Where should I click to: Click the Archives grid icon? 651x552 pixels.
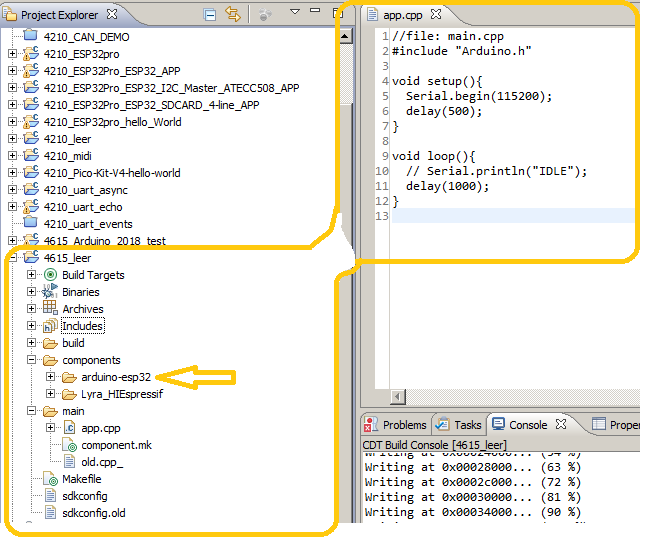tap(50, 308)
